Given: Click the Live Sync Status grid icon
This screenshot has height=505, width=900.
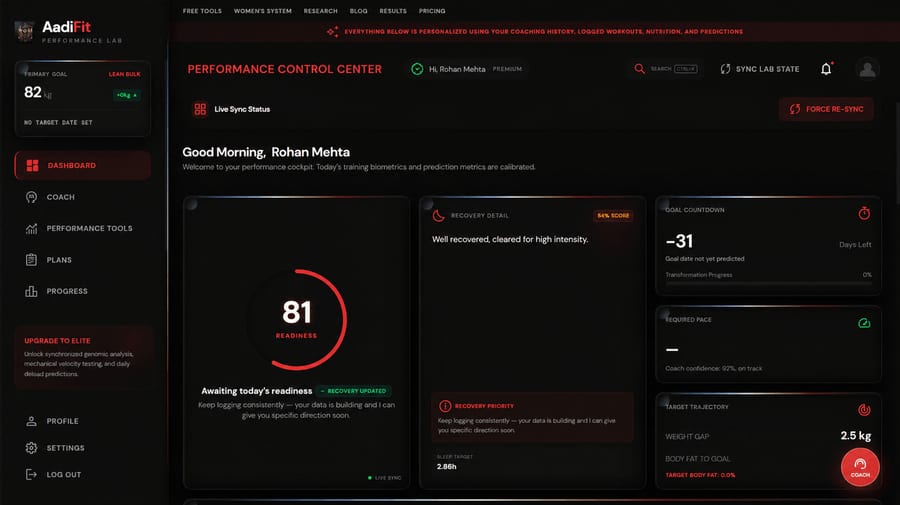Looking at the screenshot, I should 200,109.
